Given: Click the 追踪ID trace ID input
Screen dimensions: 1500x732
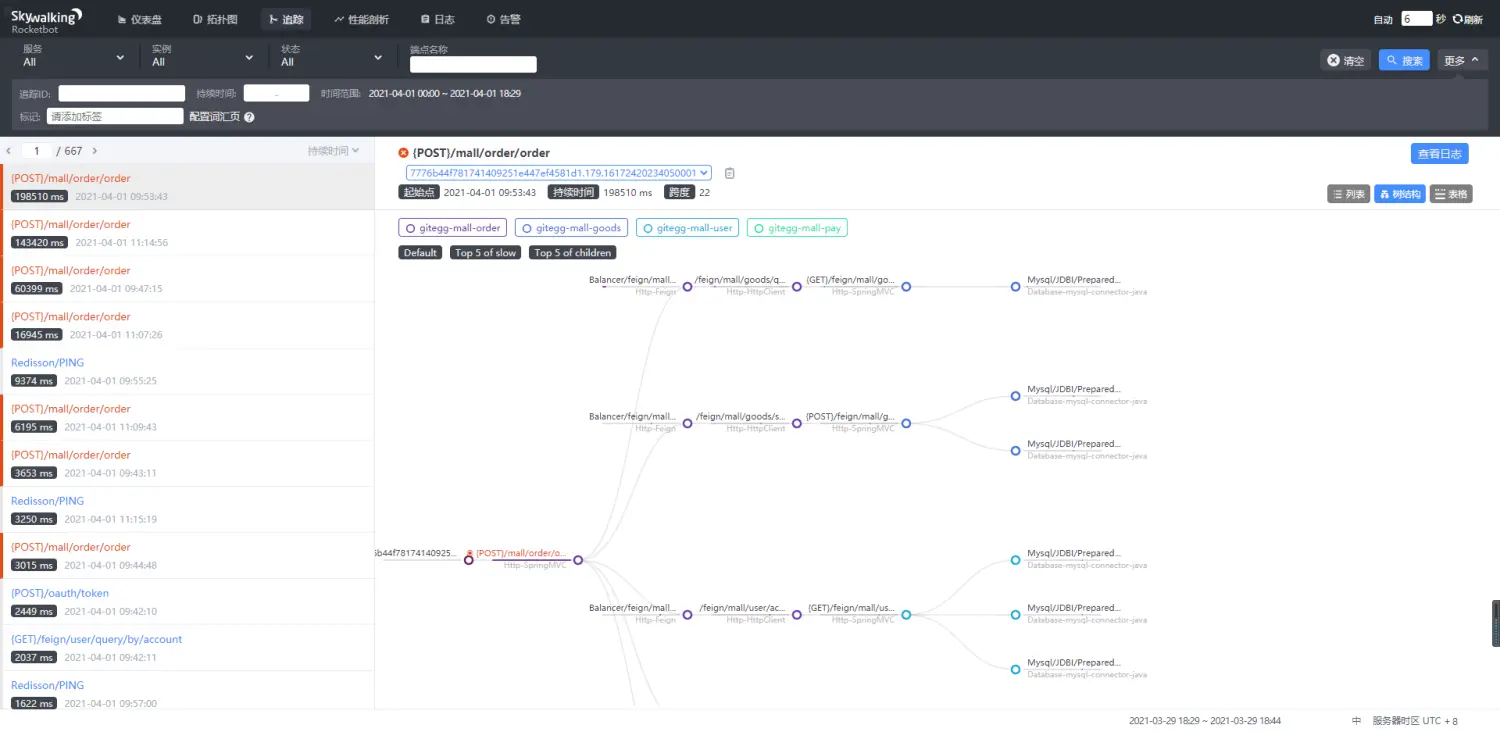Looking at the screenshot, I should (122, 93).
